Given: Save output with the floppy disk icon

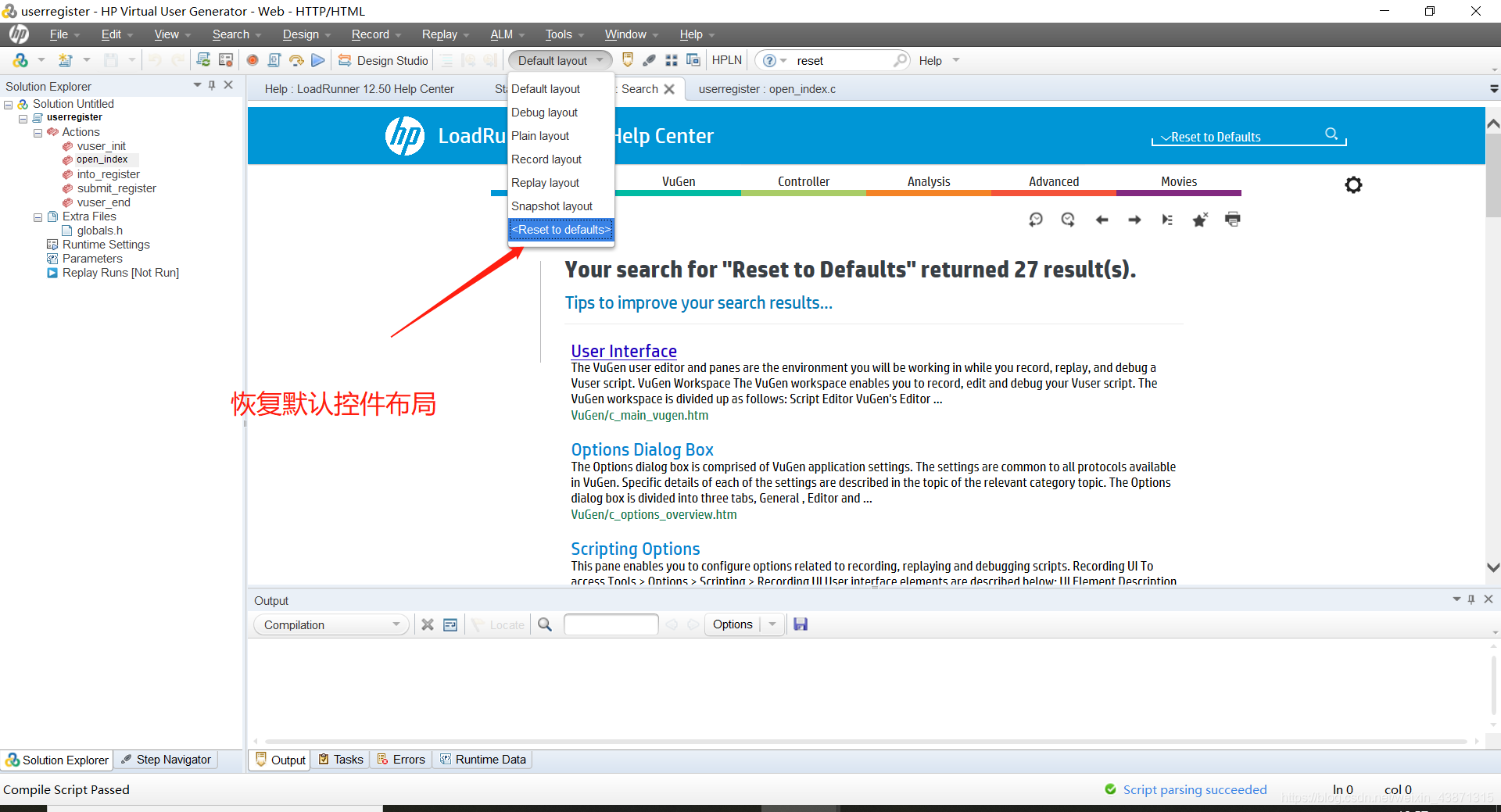Looking at the screenshot, I should coord(801,624).
